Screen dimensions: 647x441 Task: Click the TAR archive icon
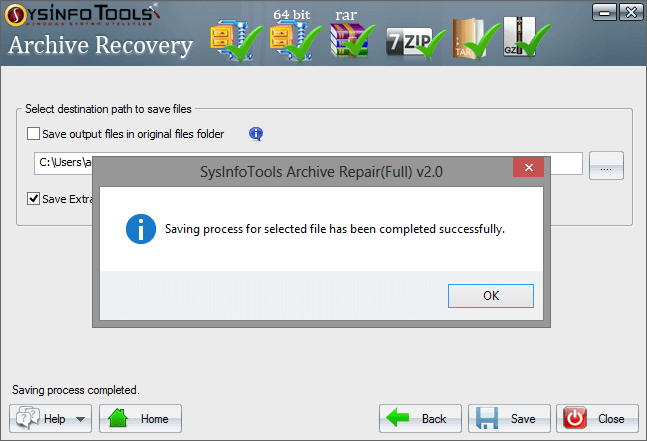pyautogui.click(x=475, y=38)
